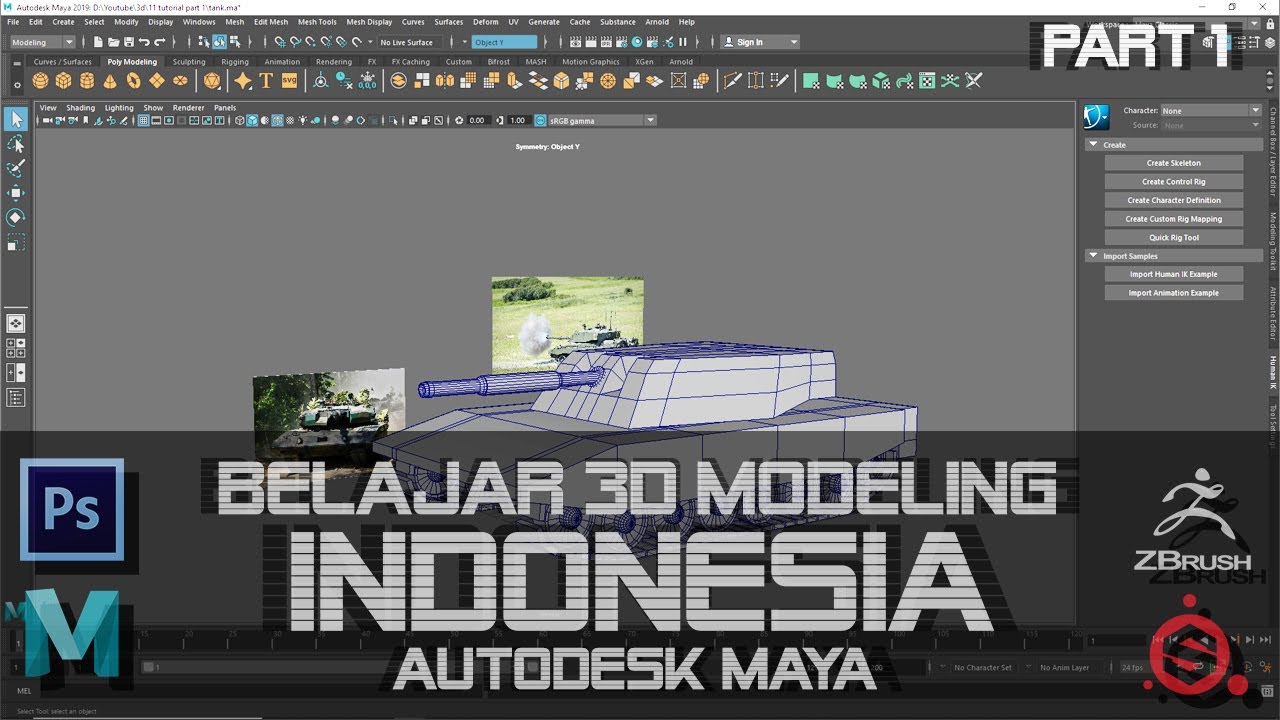Create a polygon torus from shelf
The height and width of the screenshot is (720, 1280).
133,81
